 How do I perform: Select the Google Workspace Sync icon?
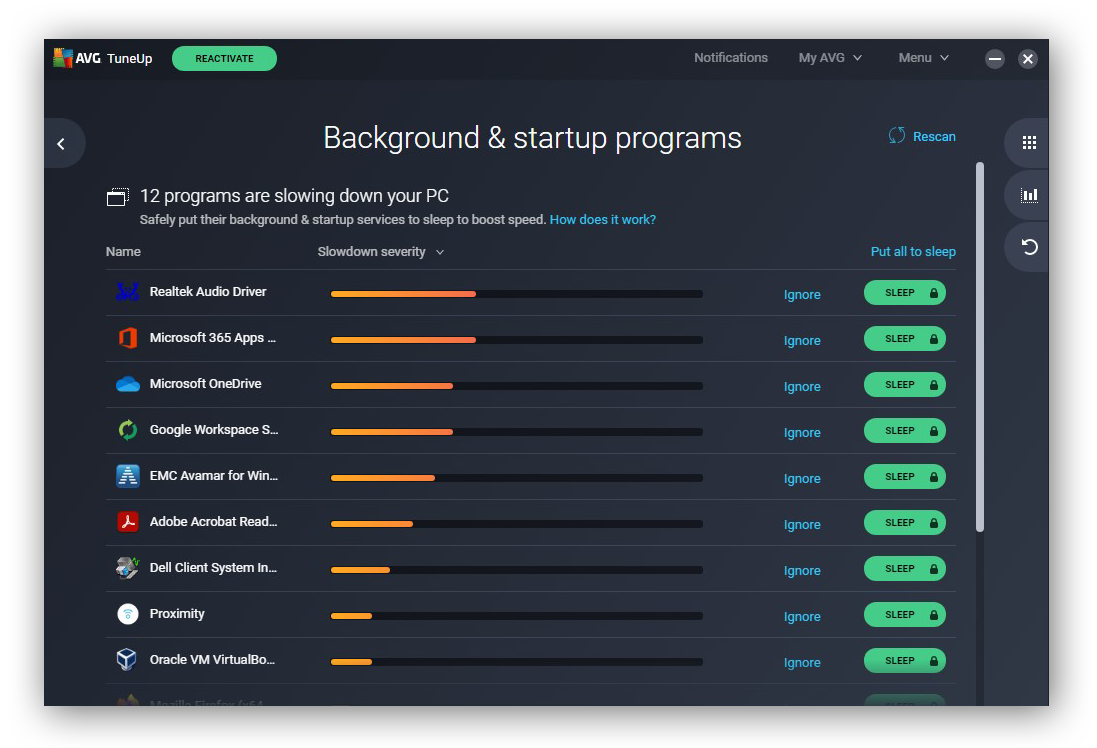[127, 429]
